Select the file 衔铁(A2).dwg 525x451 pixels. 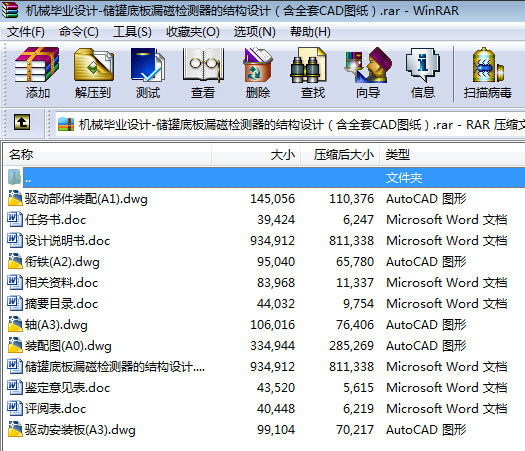(62, 261)
